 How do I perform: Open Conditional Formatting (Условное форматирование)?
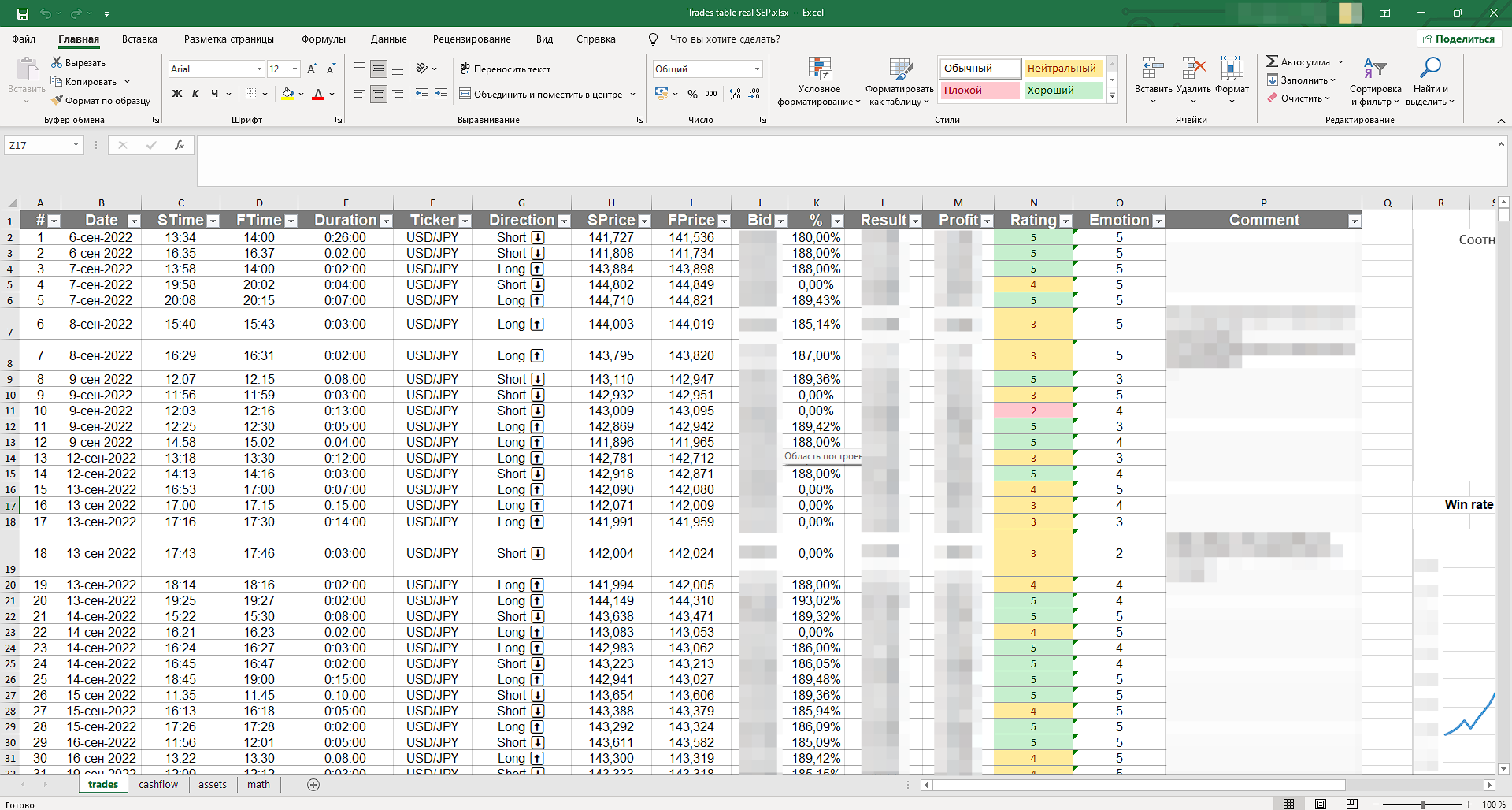[819, 81]
